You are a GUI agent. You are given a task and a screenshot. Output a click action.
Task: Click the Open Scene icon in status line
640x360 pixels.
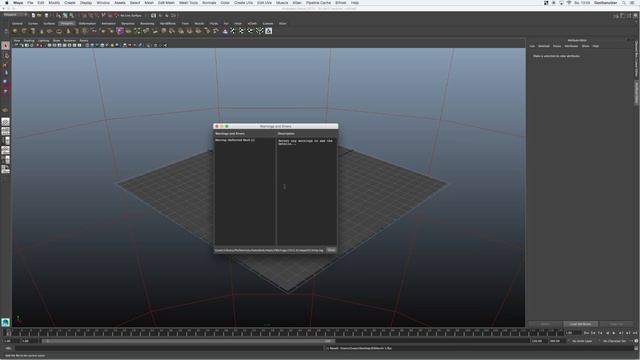(x=39, y=16)
